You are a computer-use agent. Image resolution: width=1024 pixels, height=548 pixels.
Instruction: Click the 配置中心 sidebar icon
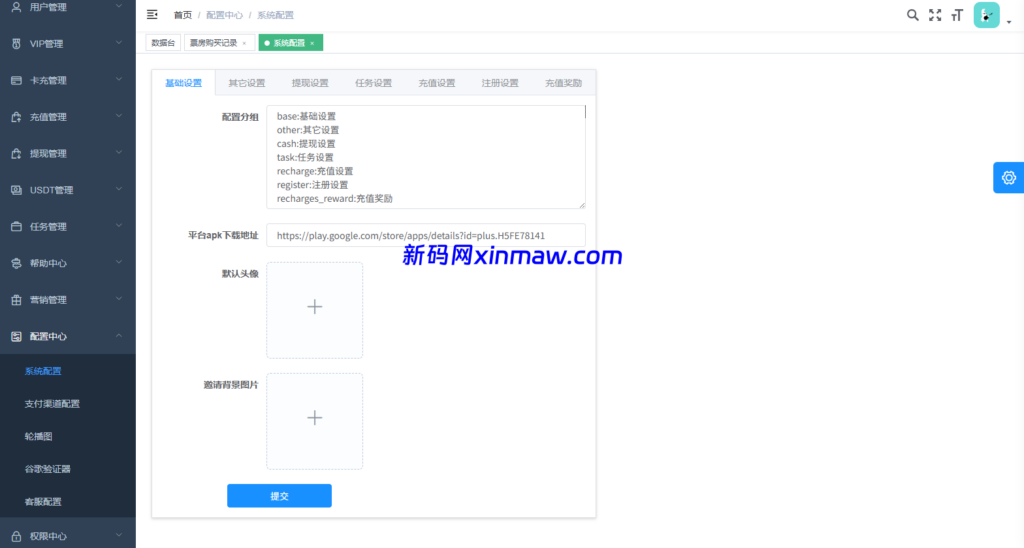click(16, 336)
